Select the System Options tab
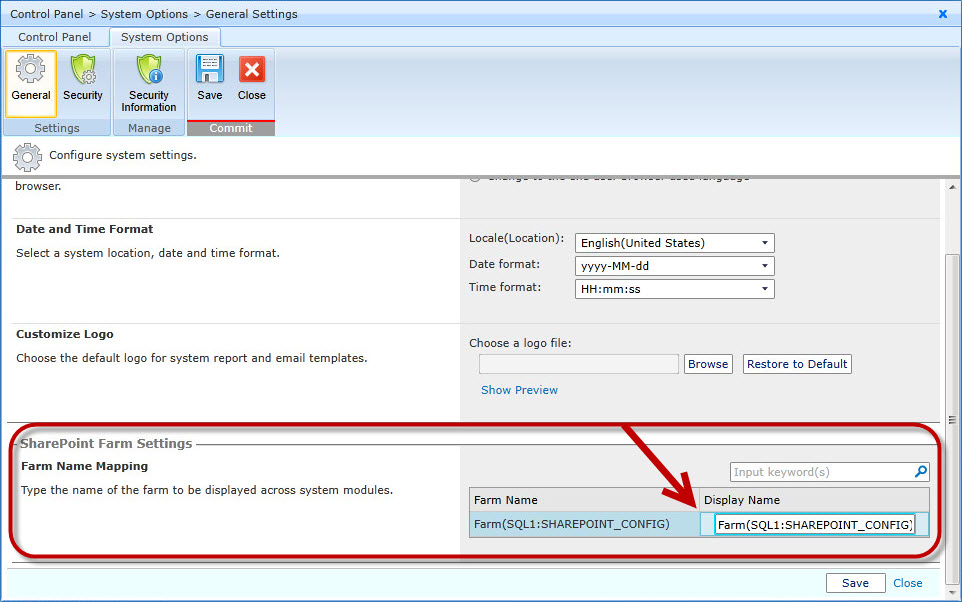962x602 pixels. click(x=164, y=37)
